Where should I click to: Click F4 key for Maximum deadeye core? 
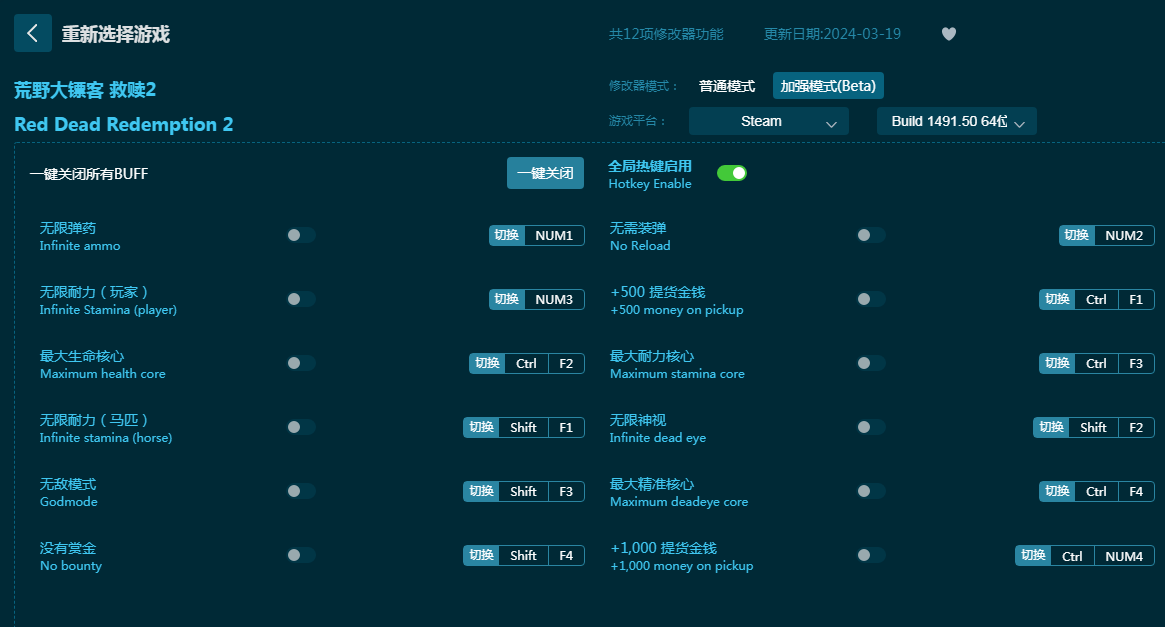tap(1136, 491)
